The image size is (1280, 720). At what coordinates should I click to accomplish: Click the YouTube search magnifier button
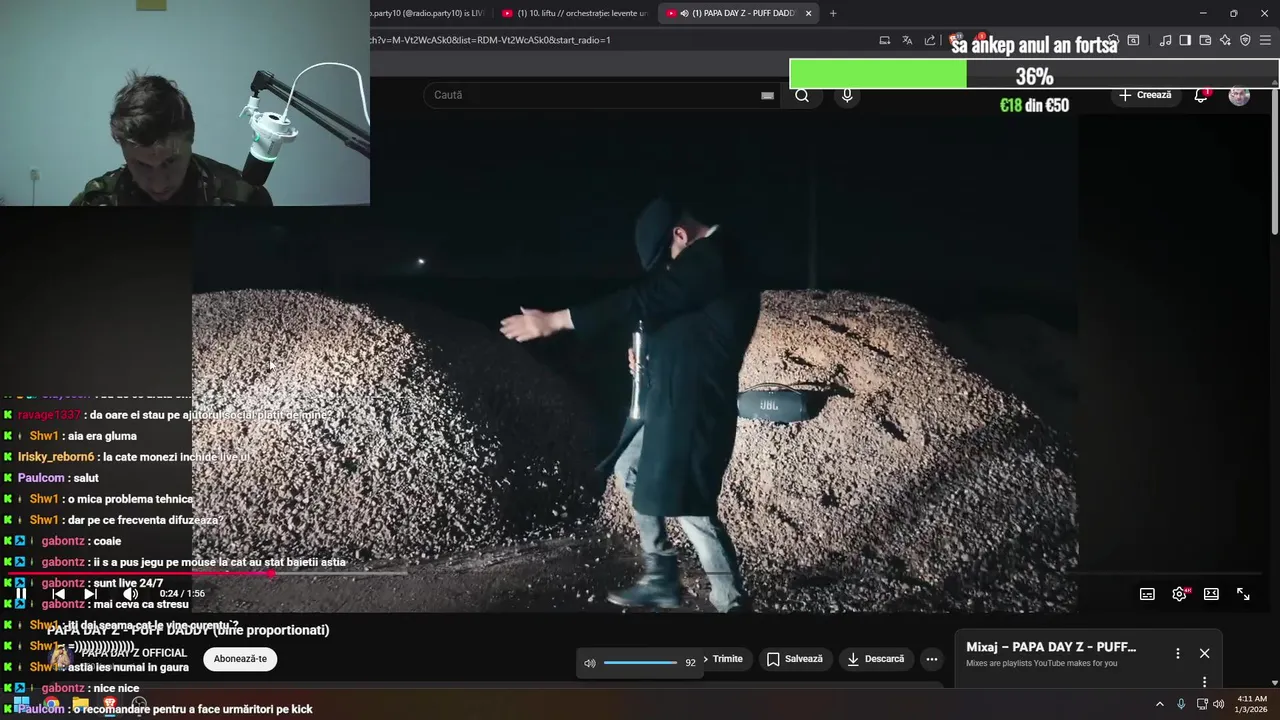point(802,95)
